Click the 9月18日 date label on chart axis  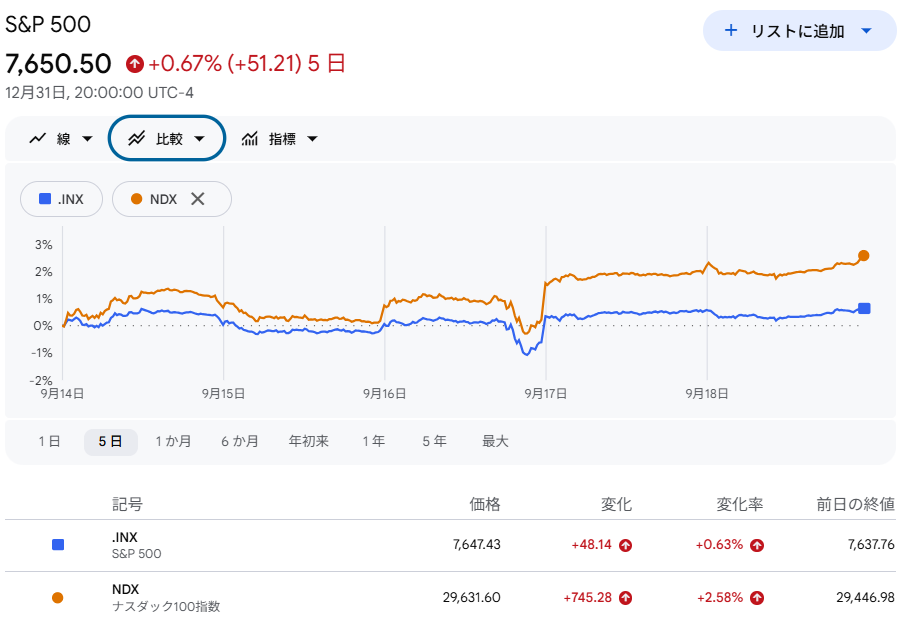(707, 394)
